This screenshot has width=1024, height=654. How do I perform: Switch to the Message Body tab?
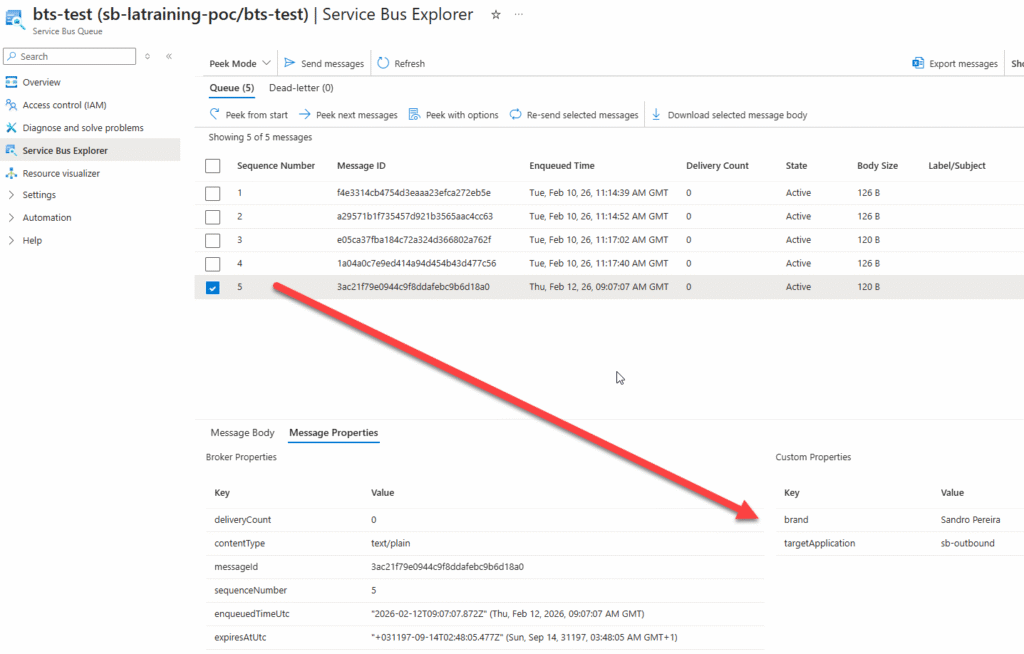click(x=242, y=433)
